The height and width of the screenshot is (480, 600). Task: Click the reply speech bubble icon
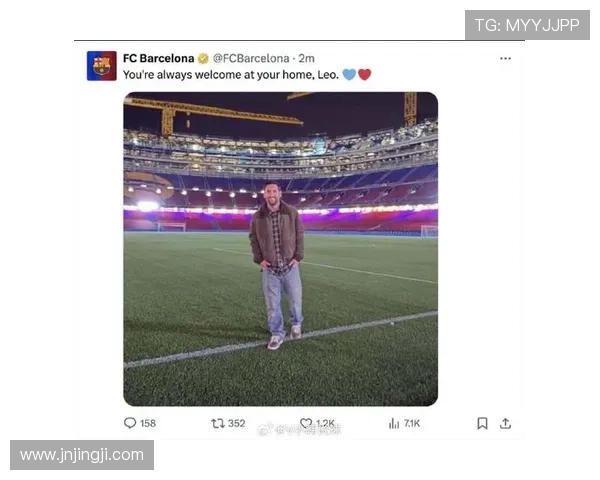pyautogui.click(x=130, y=423)
